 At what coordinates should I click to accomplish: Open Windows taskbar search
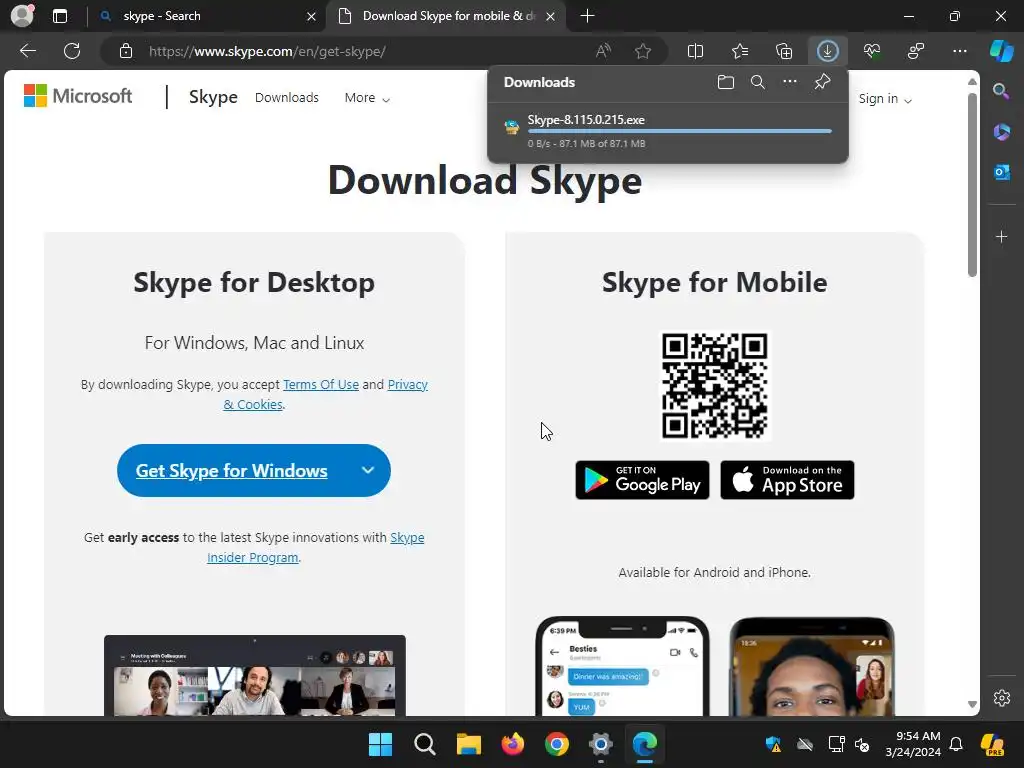click(424, 744)
